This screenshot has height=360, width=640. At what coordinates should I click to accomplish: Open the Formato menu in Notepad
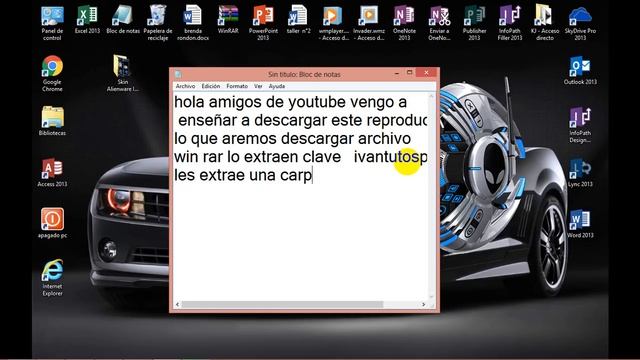(x=237, y=86)
